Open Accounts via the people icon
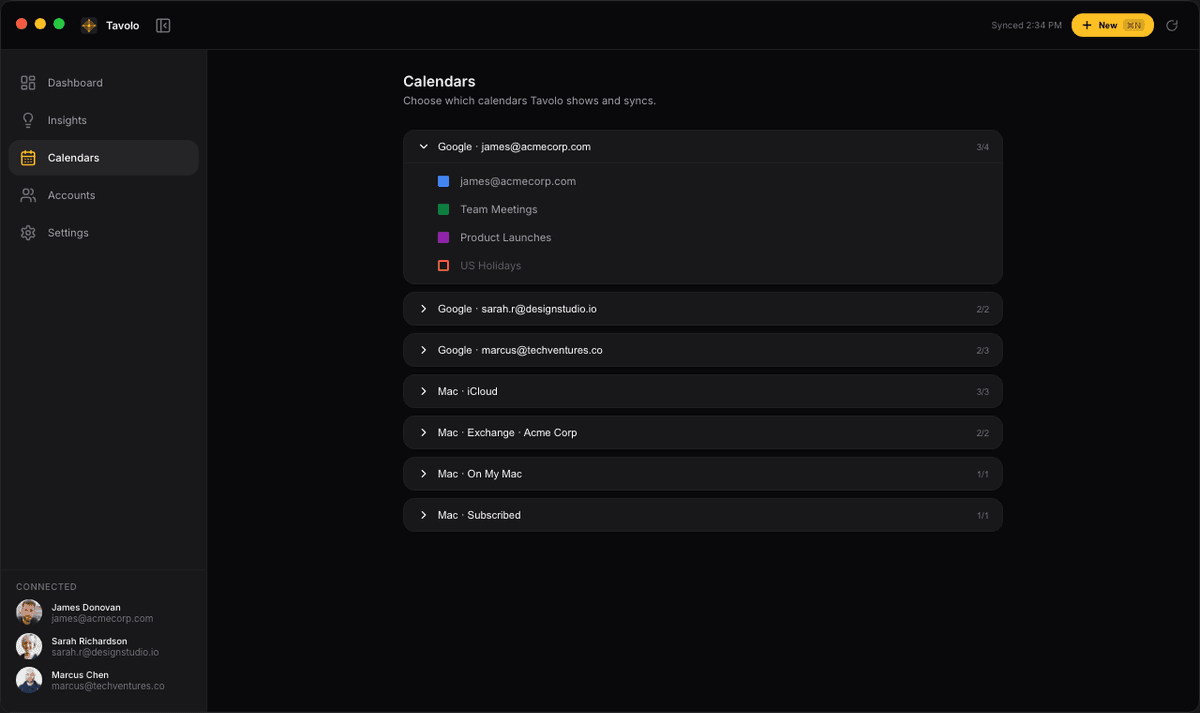The width and height of the screenshot is (1200, 713). 28,195
